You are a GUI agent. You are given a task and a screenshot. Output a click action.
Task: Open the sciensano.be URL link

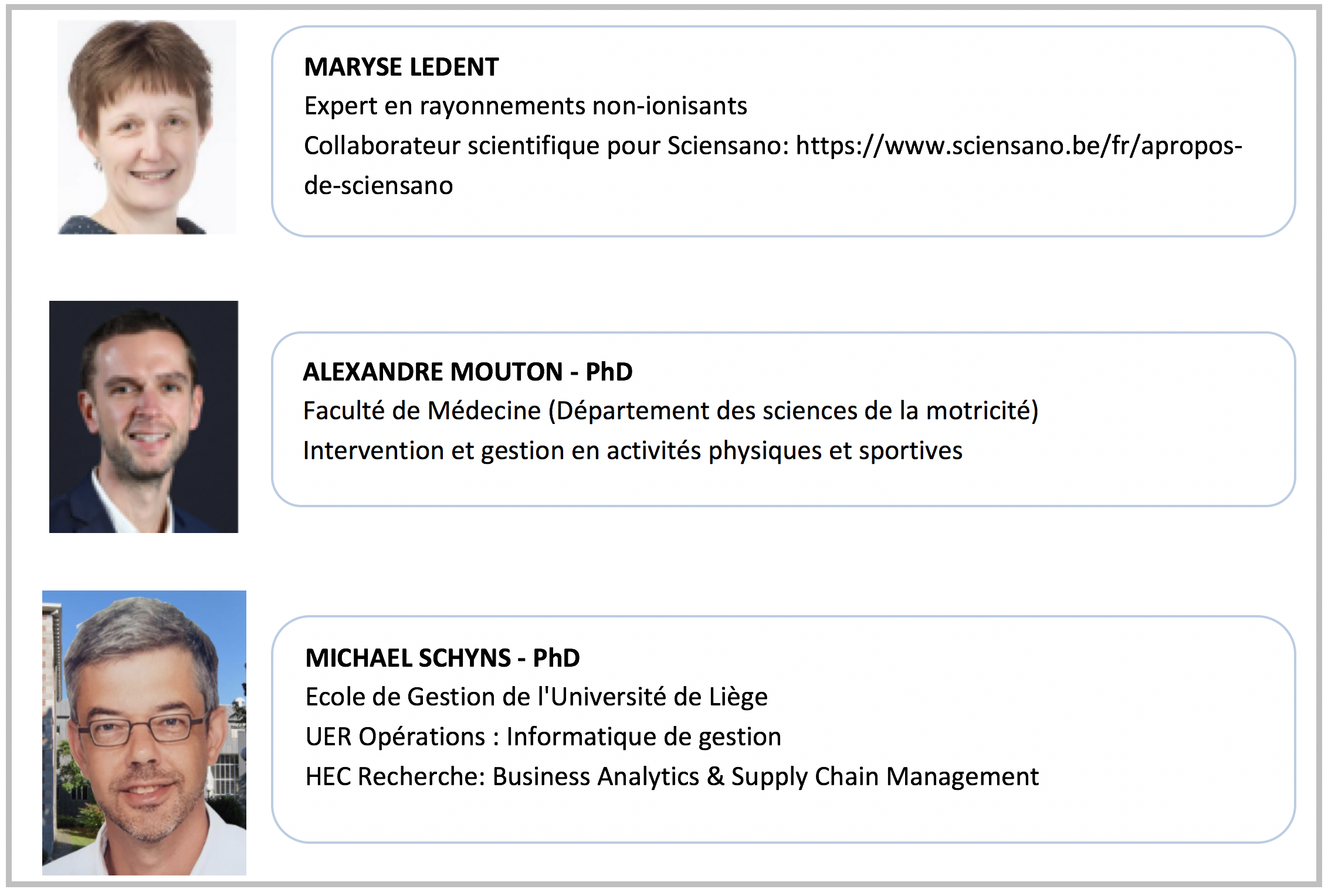[1018, 145]
